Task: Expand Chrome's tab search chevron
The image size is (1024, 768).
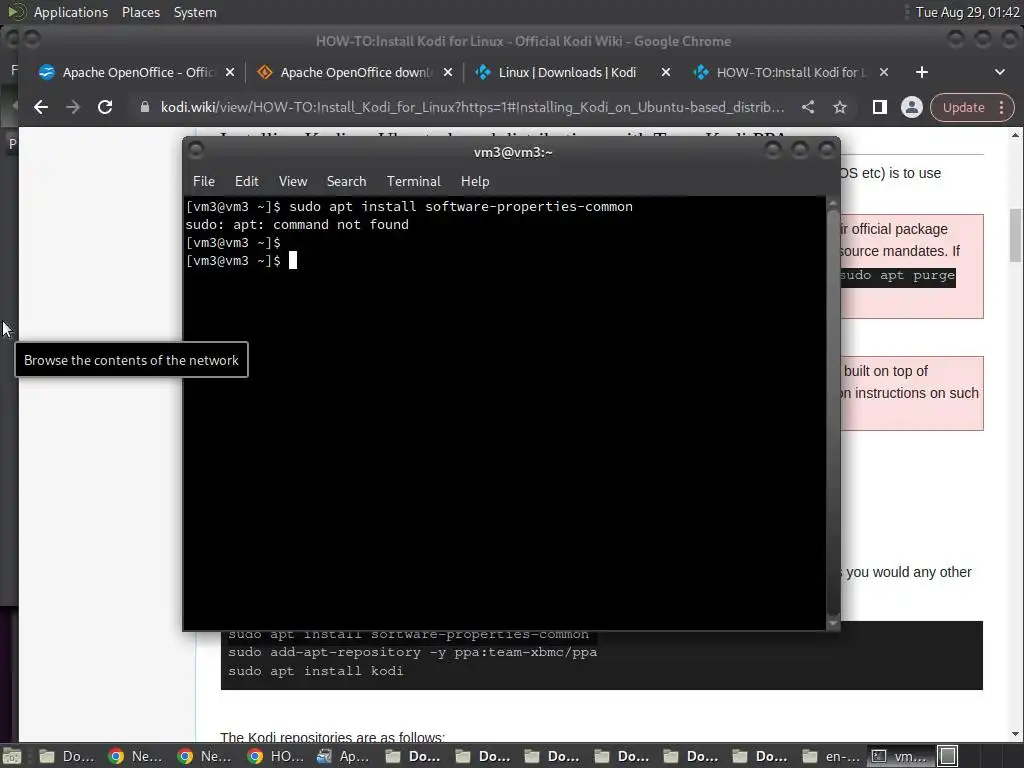Action: tap(1000, 72)
